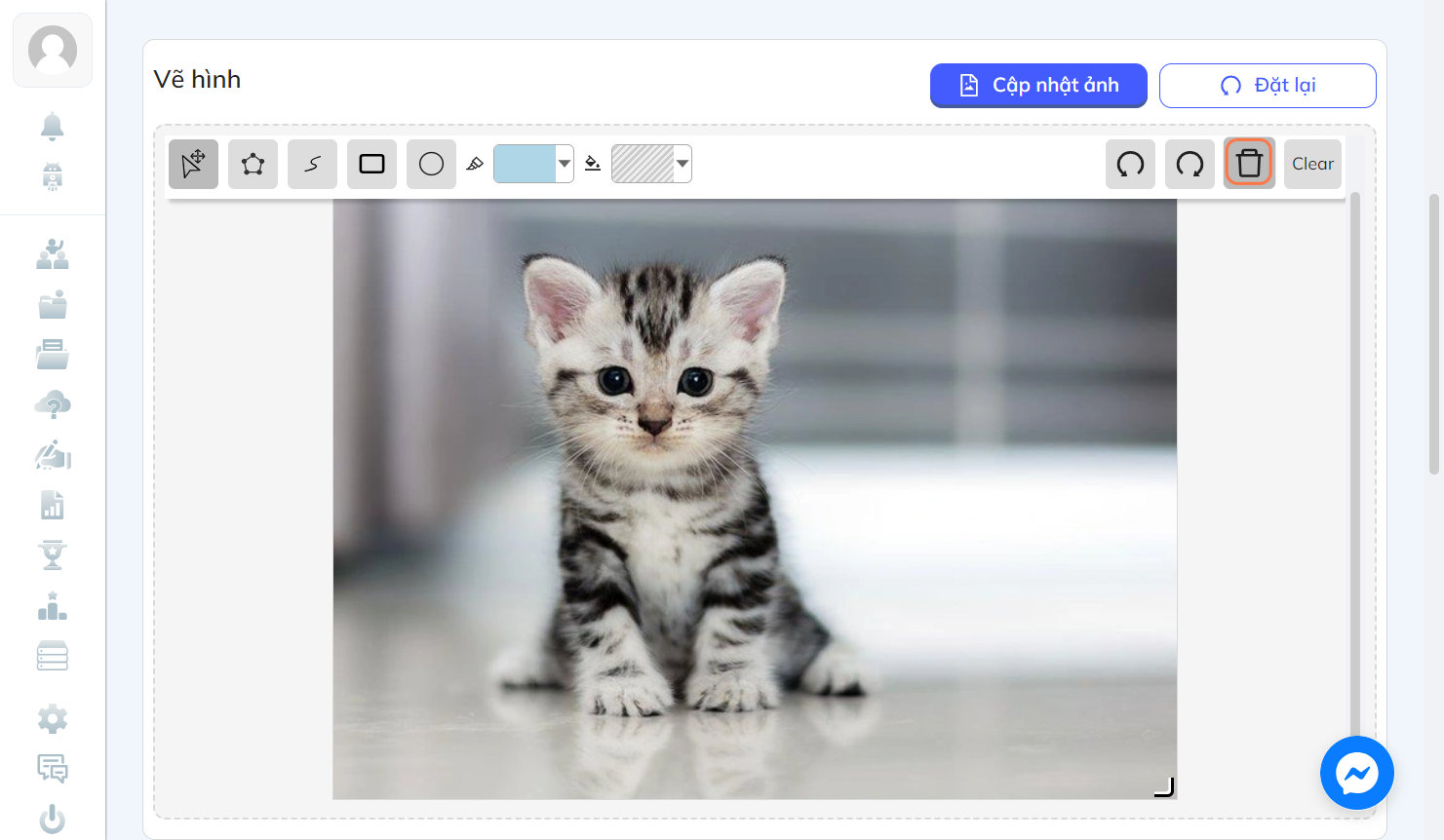Click the cloud question mark sidebar icon

click(53, 404)
